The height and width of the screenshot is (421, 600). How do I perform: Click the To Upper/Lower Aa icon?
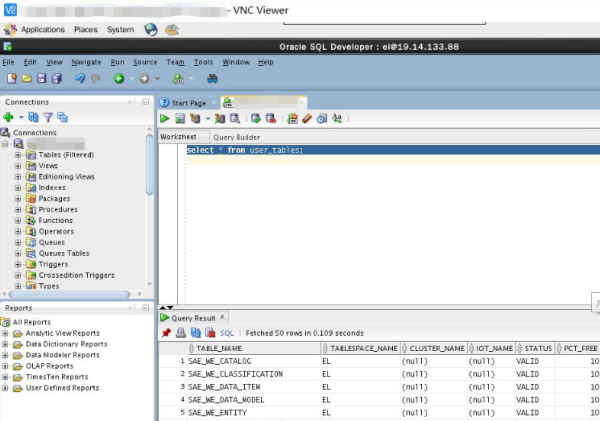click(337, 118)
